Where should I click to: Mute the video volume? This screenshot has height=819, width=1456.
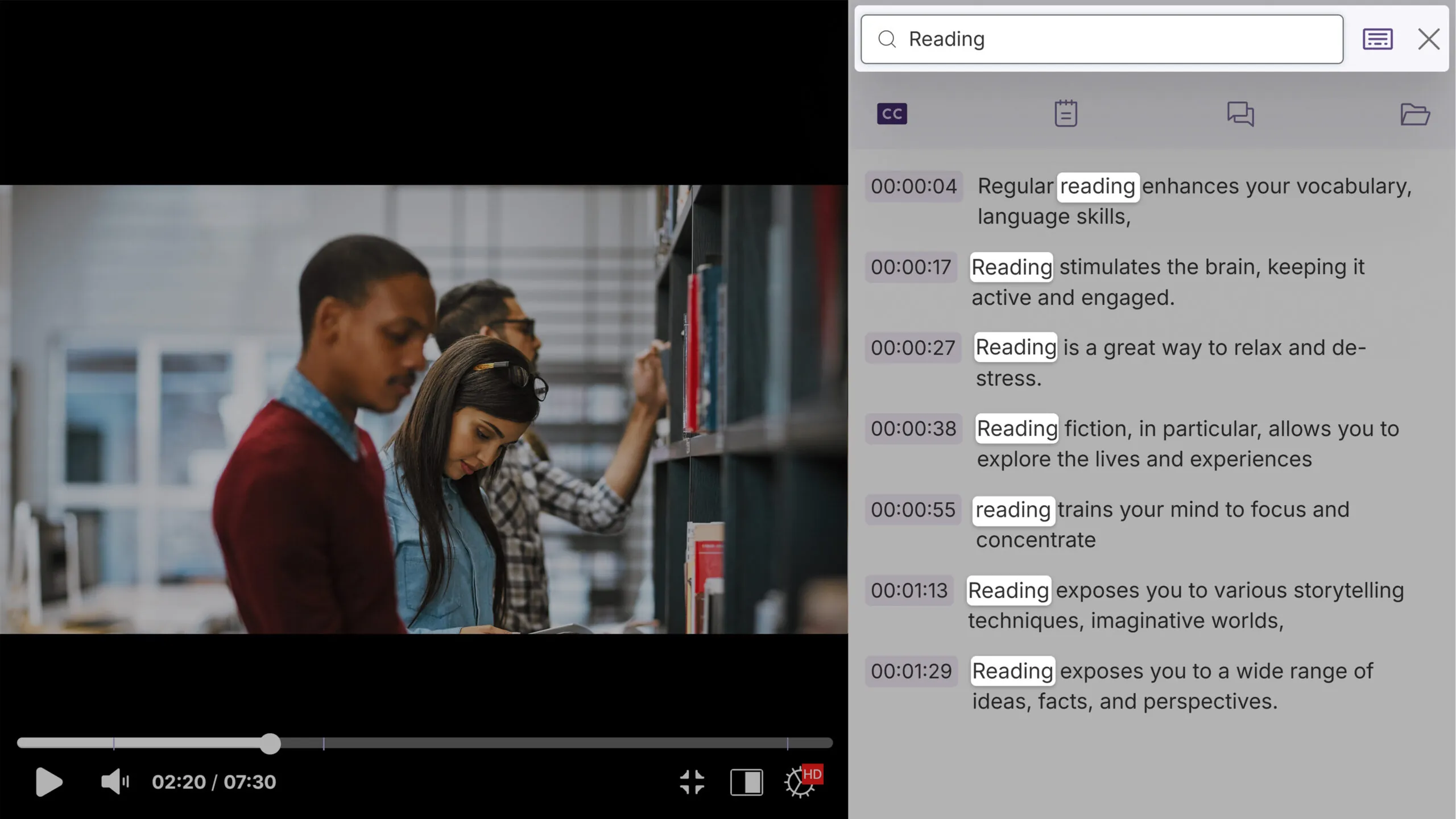114,782
